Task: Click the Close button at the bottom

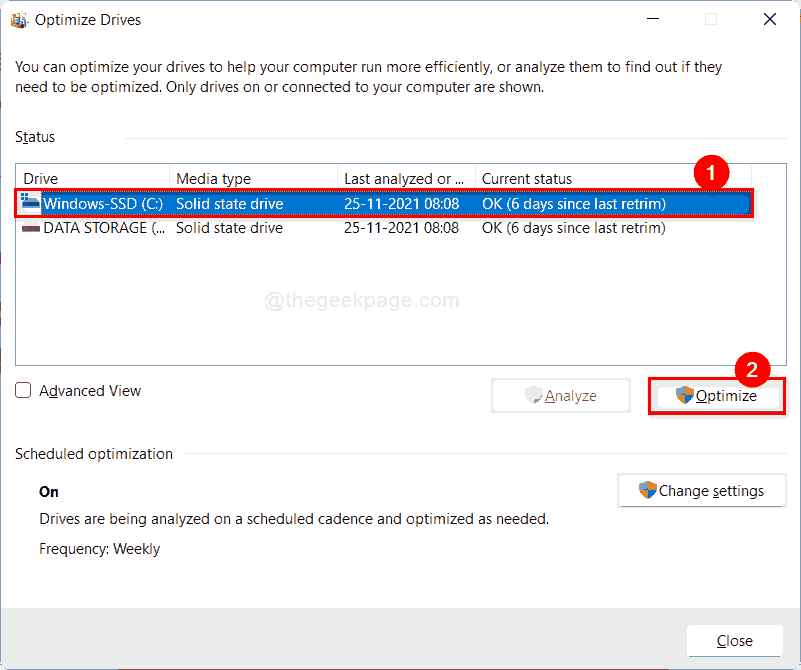Action: 734,640
